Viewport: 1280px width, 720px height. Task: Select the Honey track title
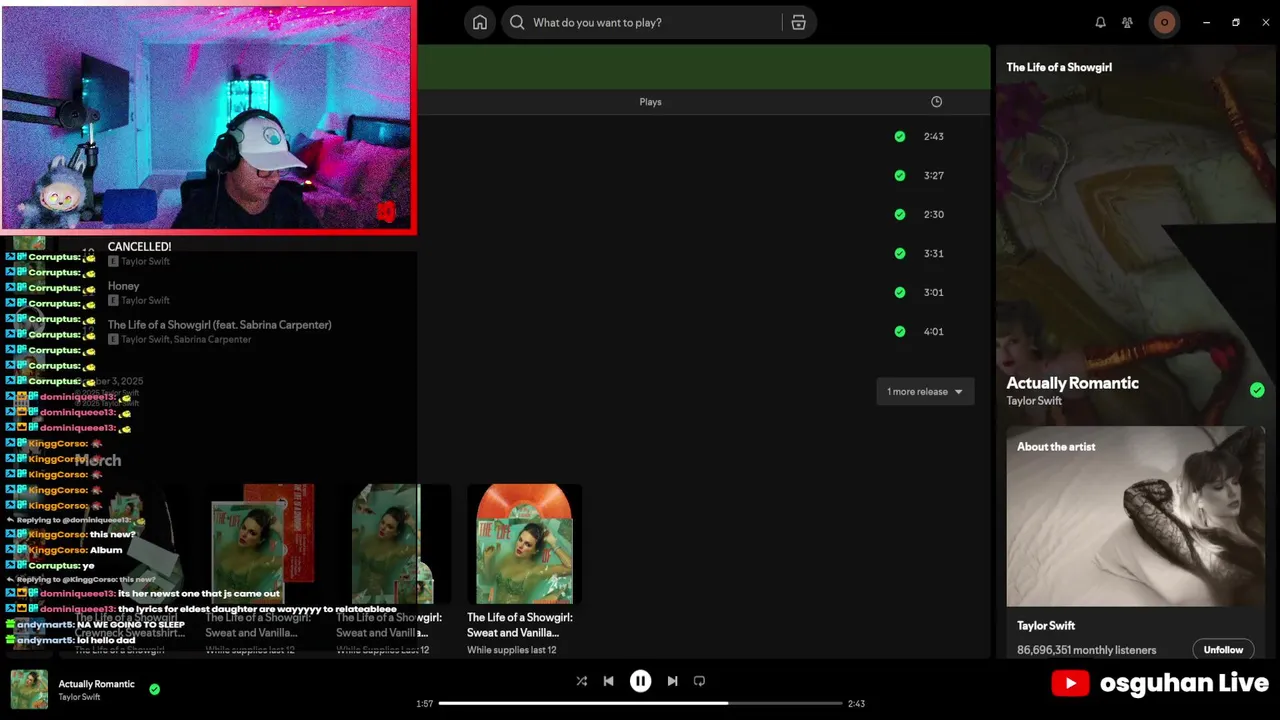(123, 286)
